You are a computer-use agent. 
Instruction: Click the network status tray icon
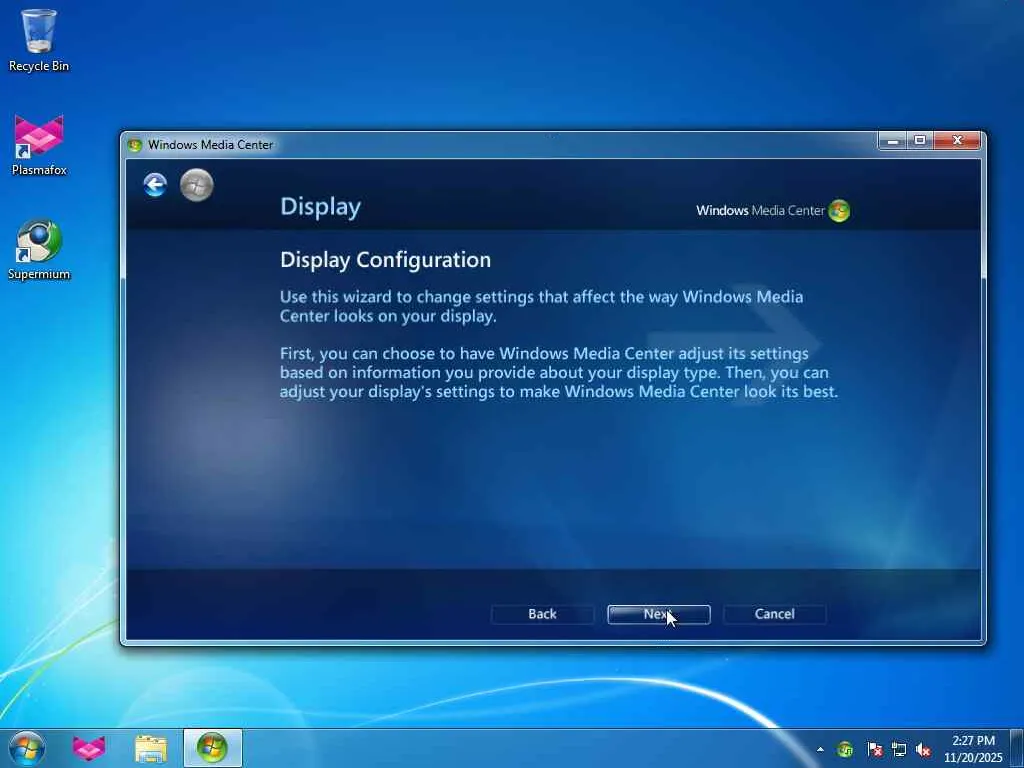pos(899,750)
